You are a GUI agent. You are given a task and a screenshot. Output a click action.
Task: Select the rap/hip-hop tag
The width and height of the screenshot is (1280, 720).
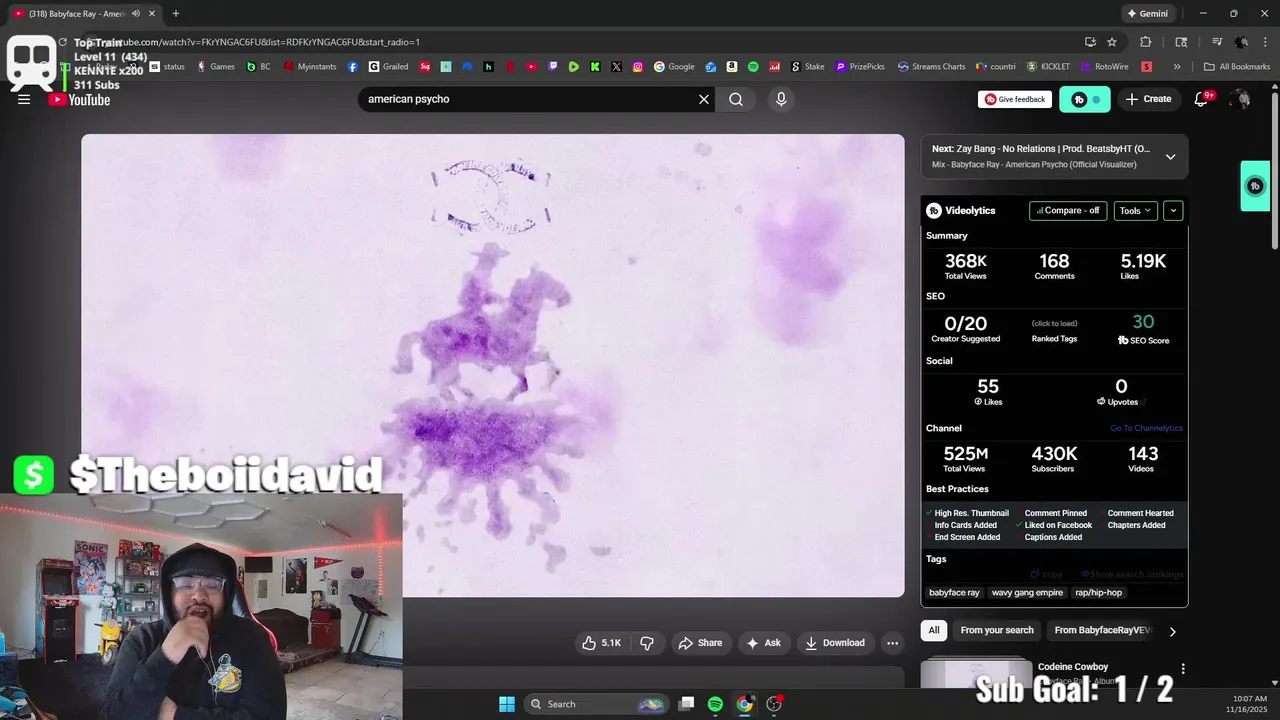(1098, 592)
